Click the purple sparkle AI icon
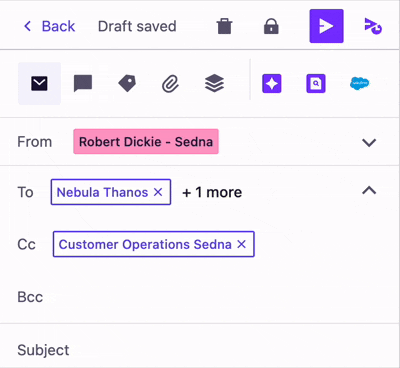Viewport: 400px width, 368px height. pyautogui.click(x=272, y=83)
